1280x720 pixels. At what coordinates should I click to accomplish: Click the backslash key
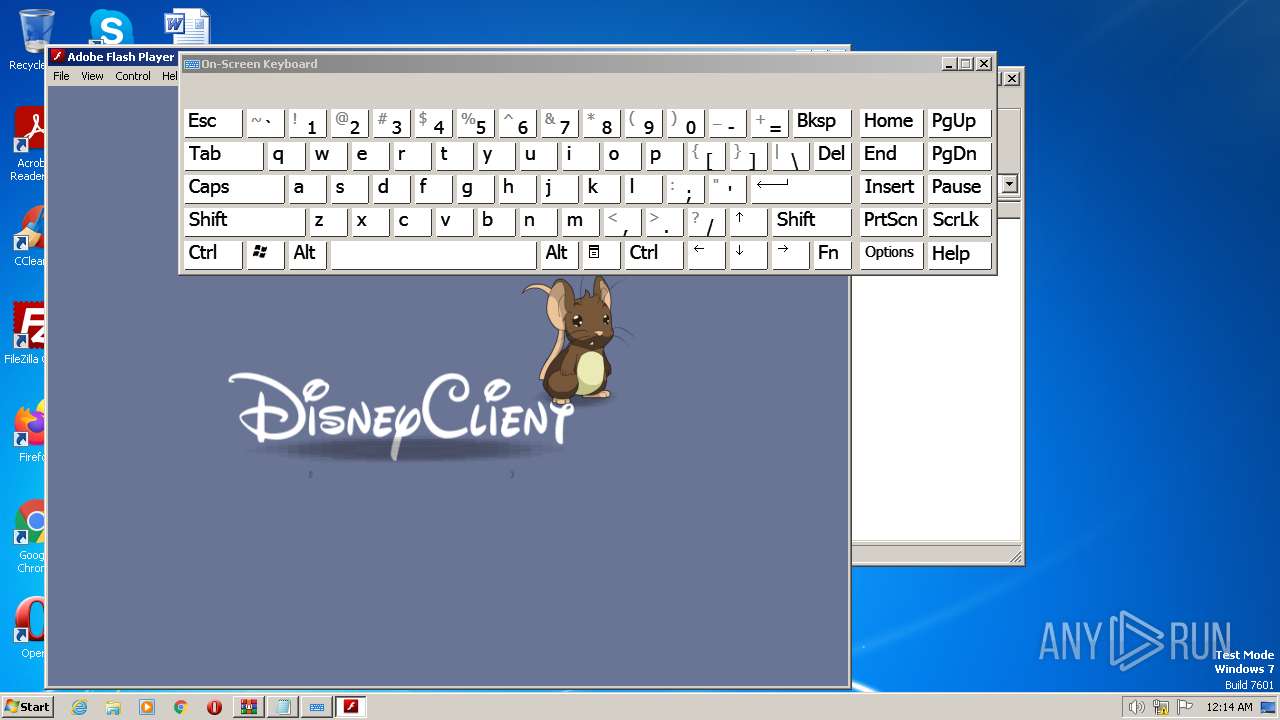tap(790, 155)
